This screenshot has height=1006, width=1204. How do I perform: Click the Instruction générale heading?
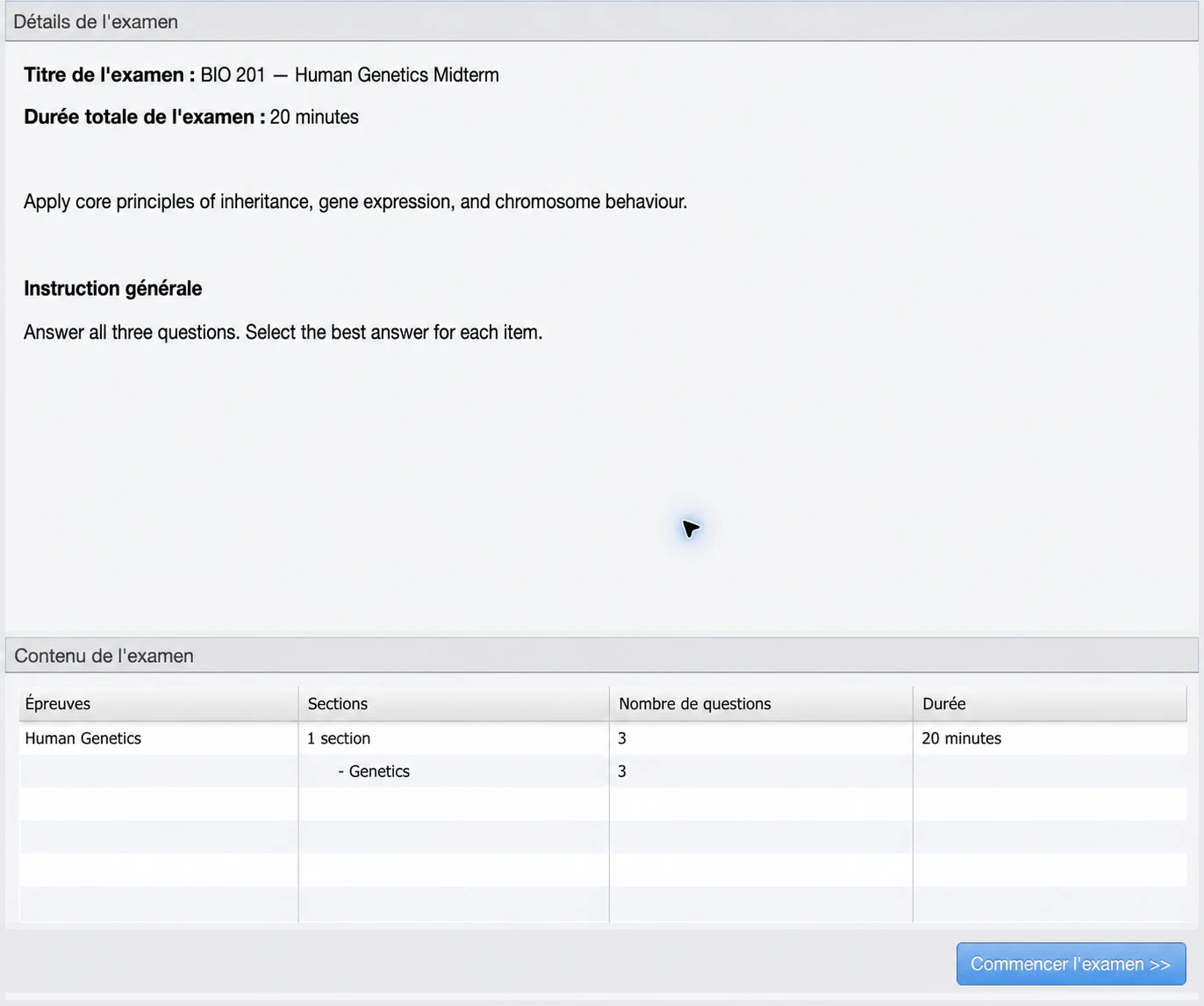(113, 289)
